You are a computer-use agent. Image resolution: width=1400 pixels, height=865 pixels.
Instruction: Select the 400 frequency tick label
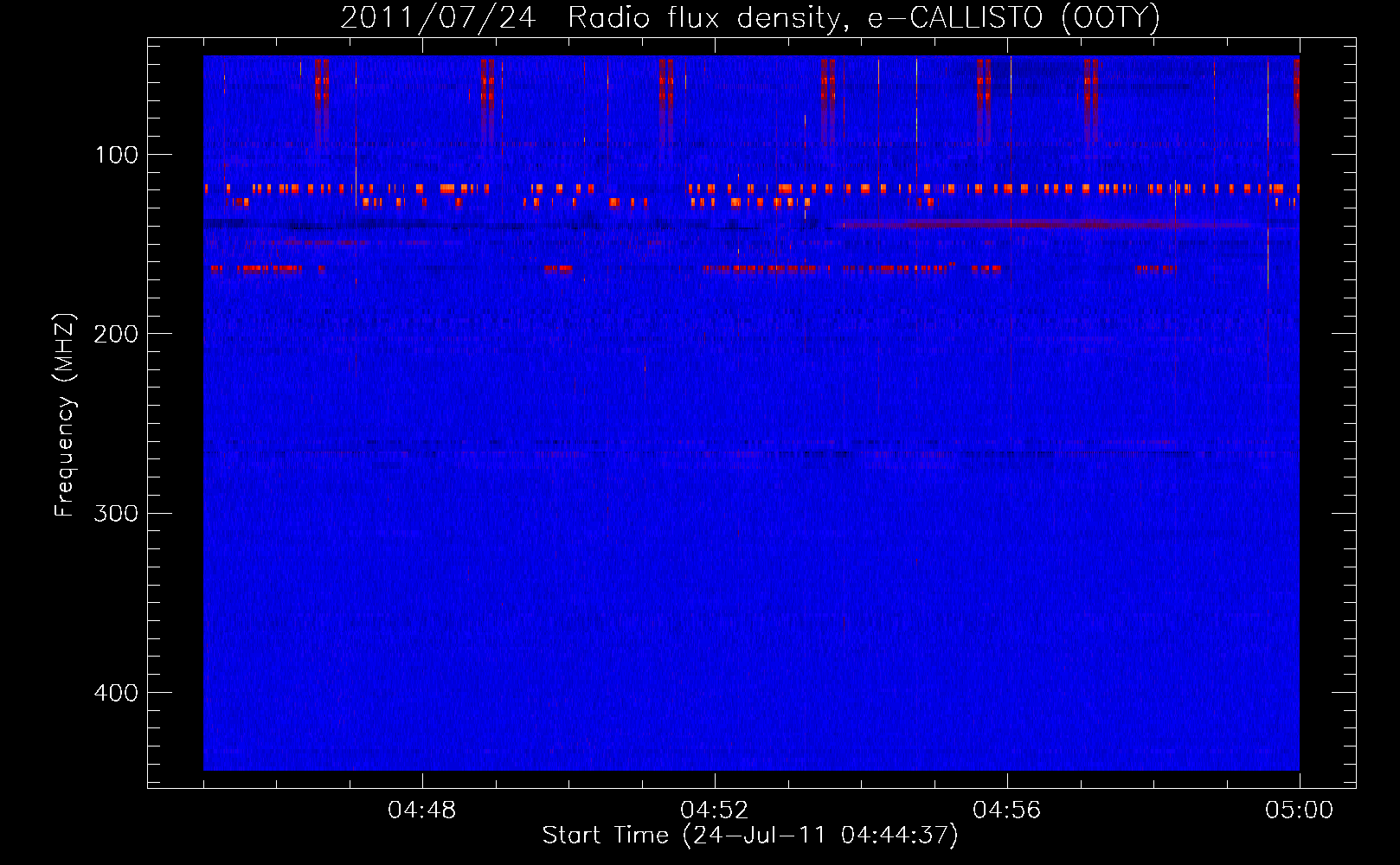(x=116, y=693)
